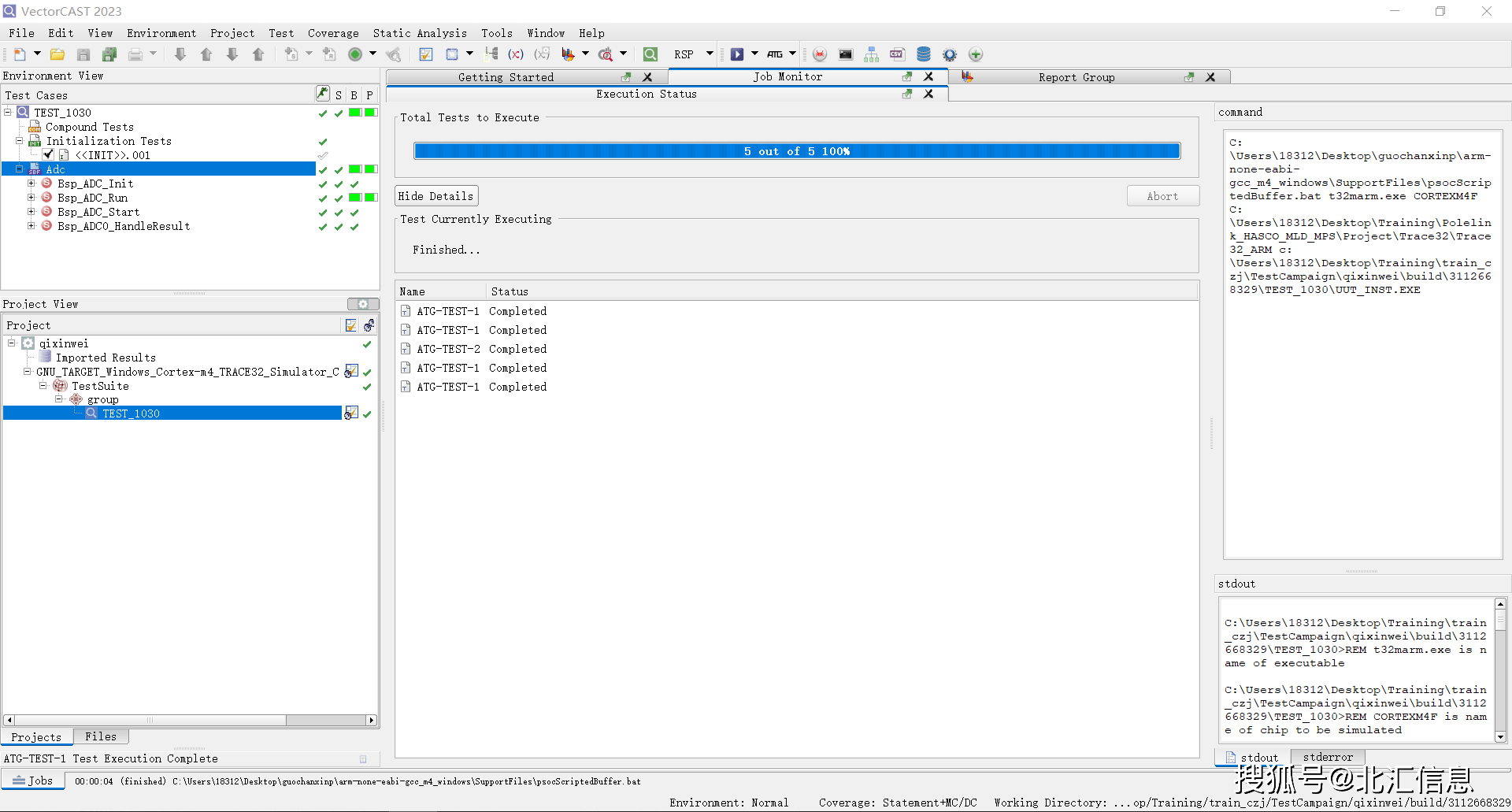Viewport: 1512px width, 812px height.
Task: Click the coverage bar chart icon
Action: pos(568,54)
